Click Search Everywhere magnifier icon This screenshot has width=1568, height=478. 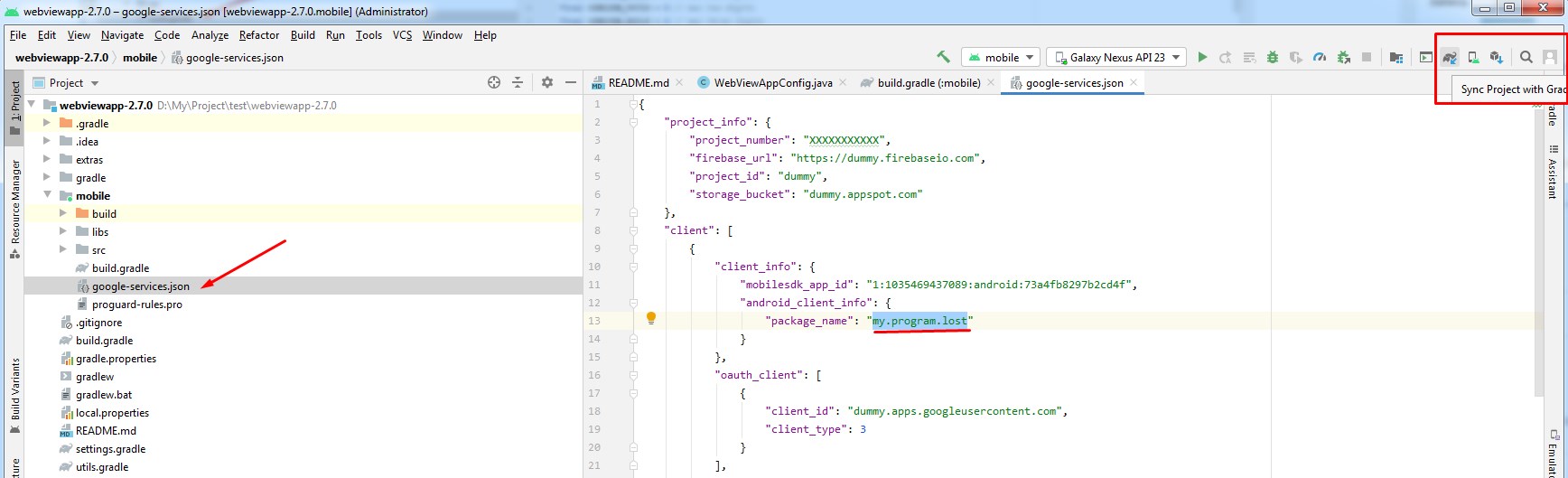(x=1526, y=58)
